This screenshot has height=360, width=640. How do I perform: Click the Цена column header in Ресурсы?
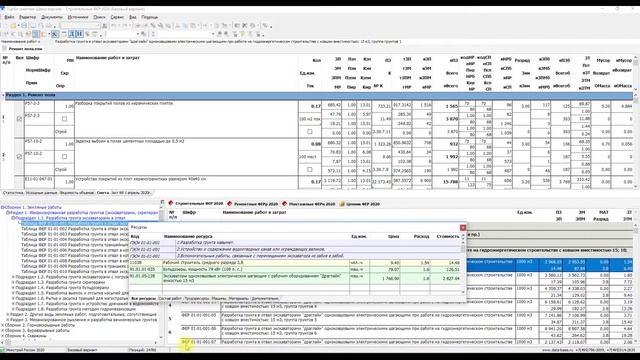click(393, 236)
